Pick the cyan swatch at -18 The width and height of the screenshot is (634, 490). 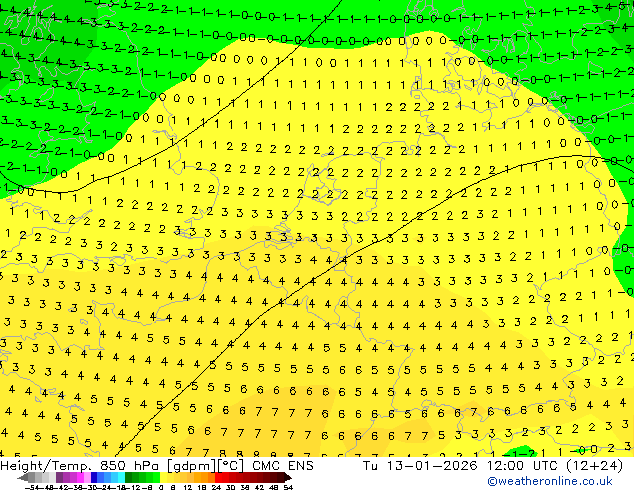click(121, 477)
